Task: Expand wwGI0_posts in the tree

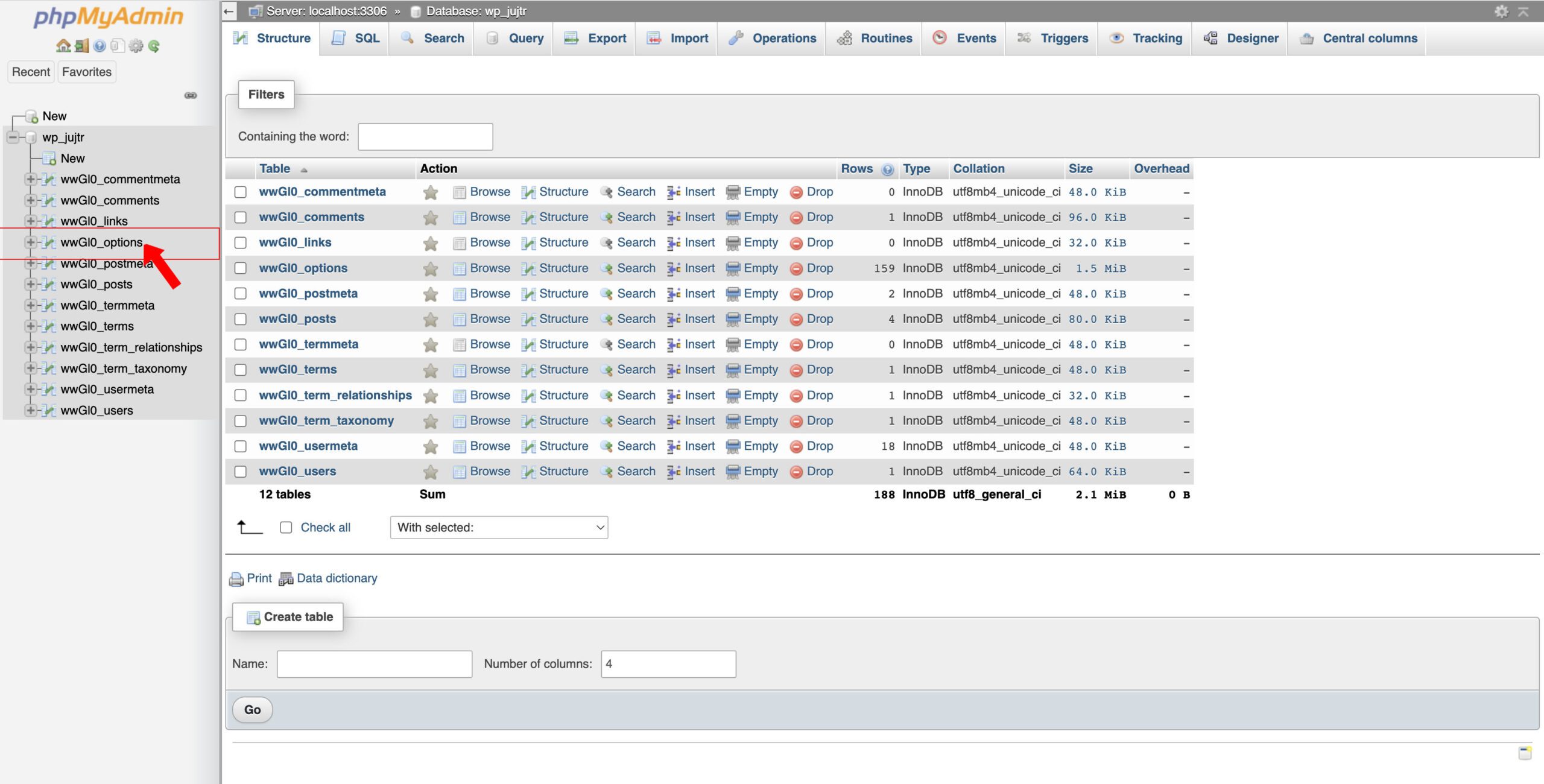Action: (30, 284)
